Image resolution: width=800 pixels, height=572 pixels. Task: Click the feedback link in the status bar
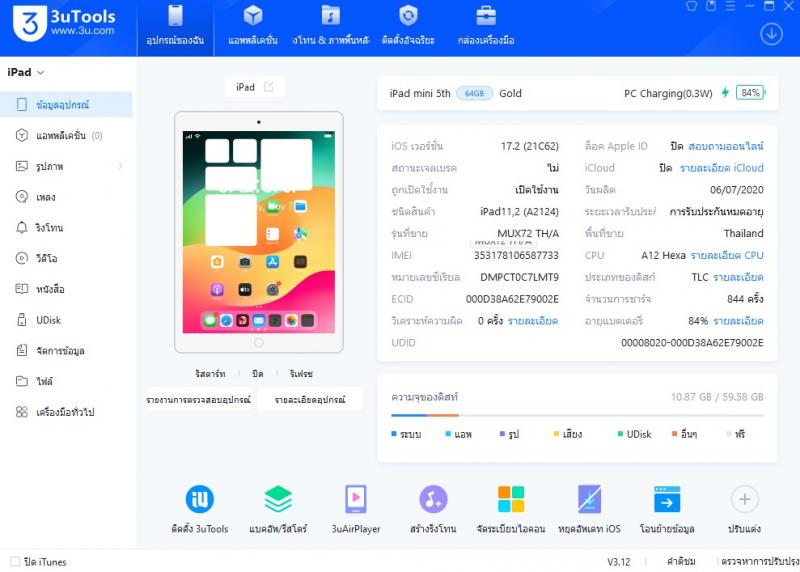681,561
